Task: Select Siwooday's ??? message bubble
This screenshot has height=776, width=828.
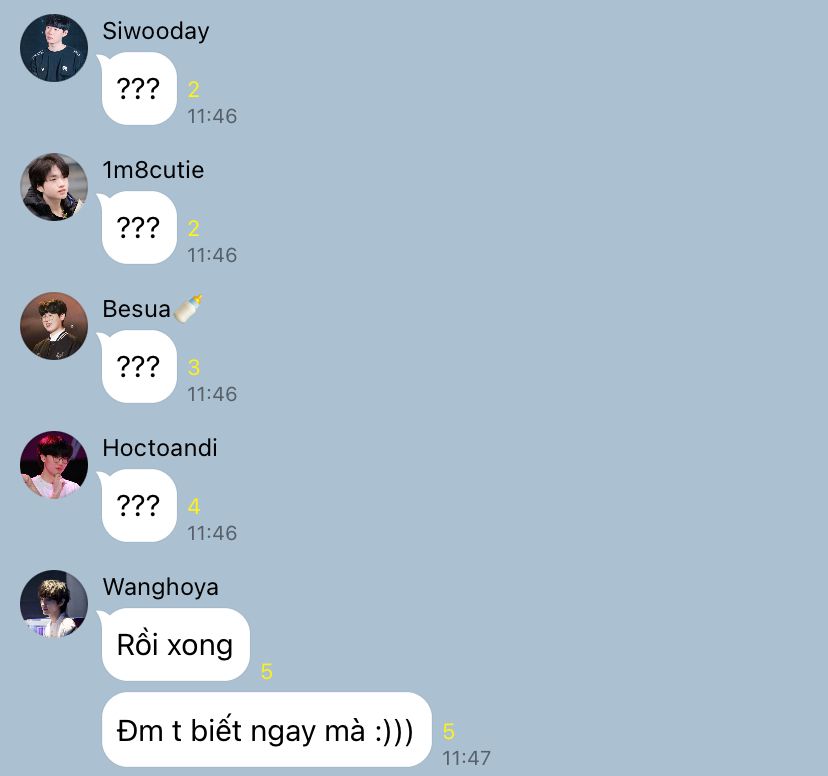Action: [139, 89]
